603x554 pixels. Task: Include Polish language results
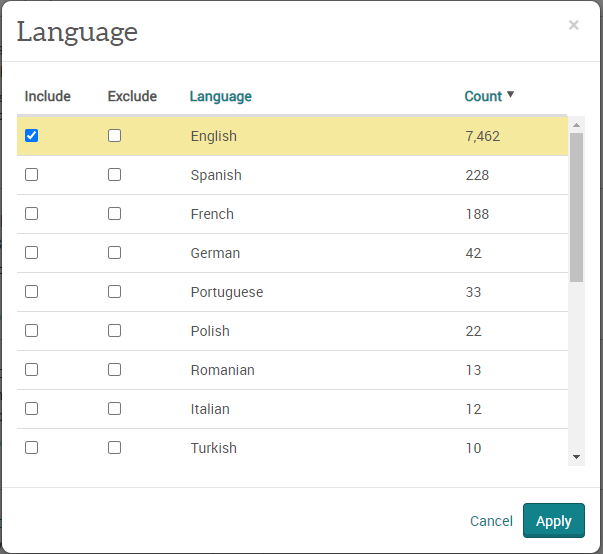coord(32,330)
